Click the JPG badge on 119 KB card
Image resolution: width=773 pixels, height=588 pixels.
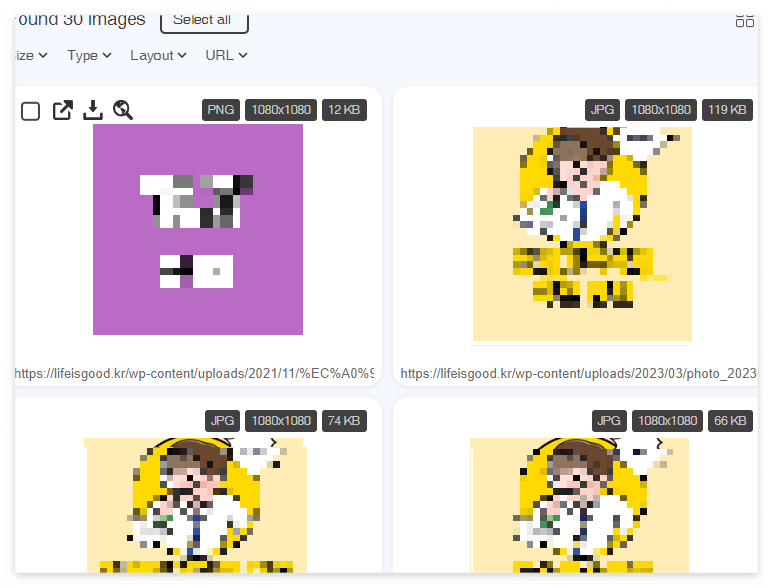[602, 109]
